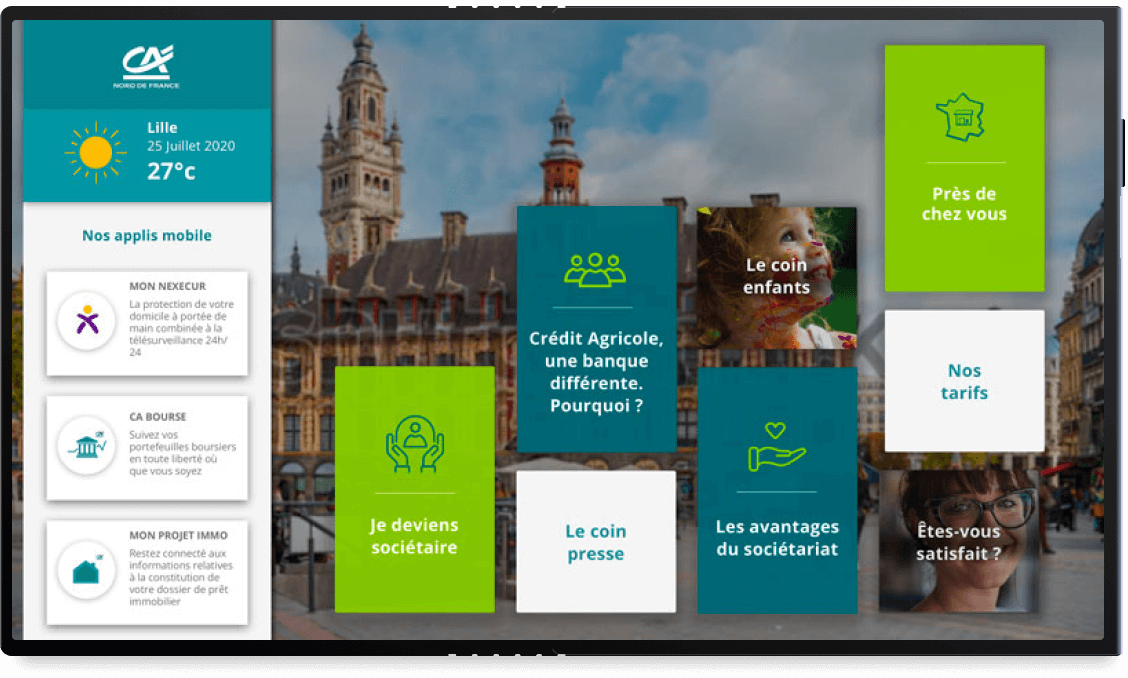Open the Près de chez vous tile
This screenshot has width=1128, height=678.
pyautogui.click(x=965, y=168)
